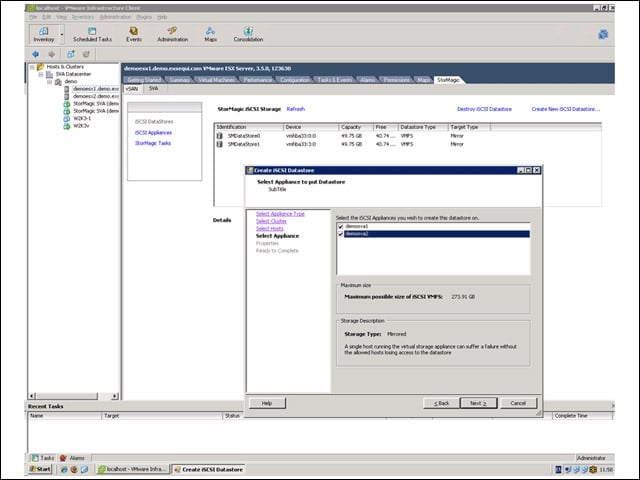Click the Refresh link

[x=296, y=109]
